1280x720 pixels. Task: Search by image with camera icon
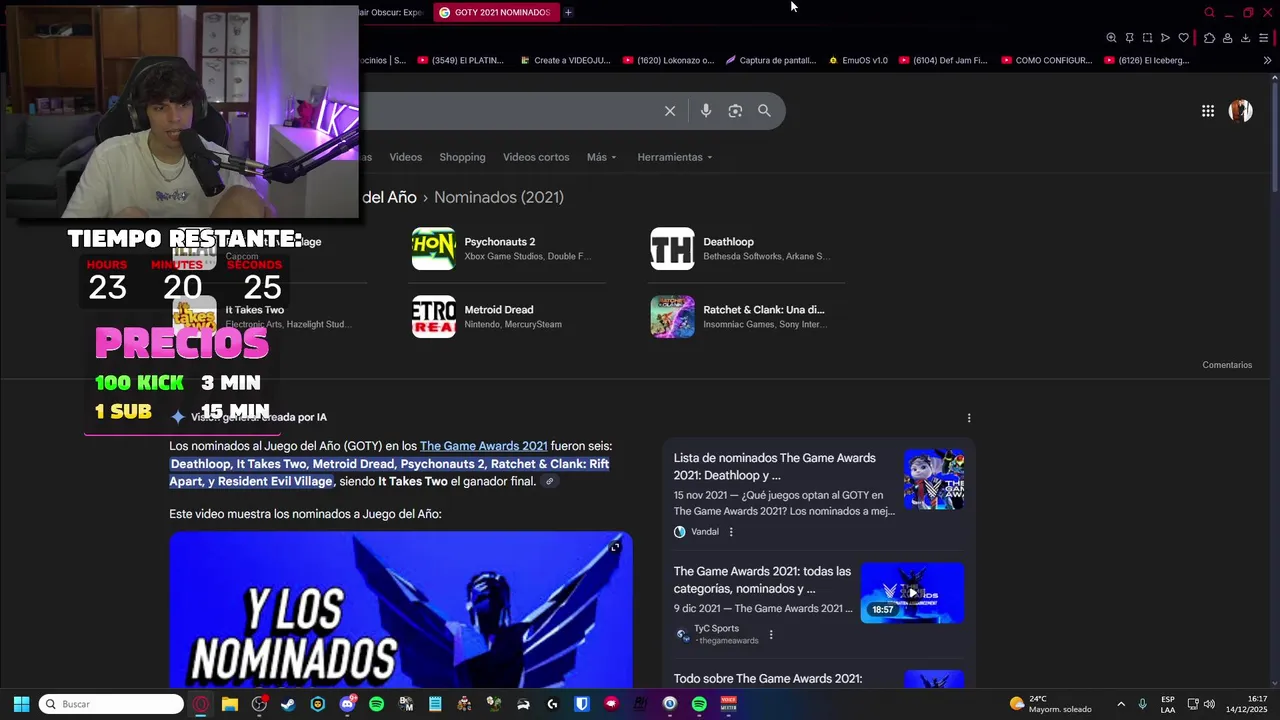click(735, 111)
